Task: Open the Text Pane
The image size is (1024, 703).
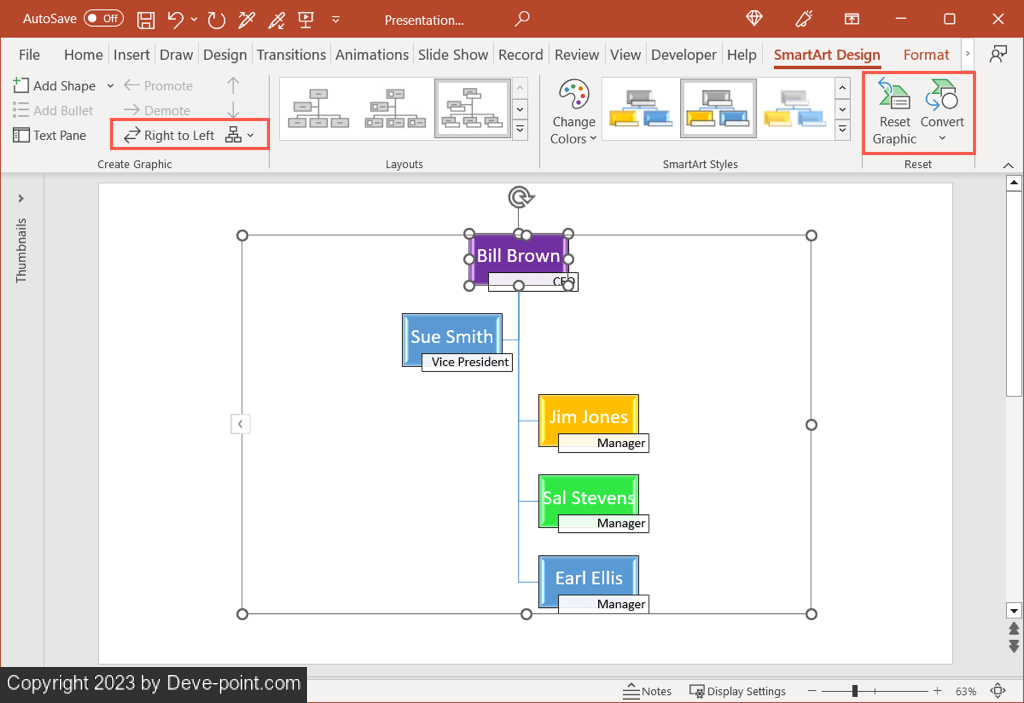Action: (x=50, y=135)
